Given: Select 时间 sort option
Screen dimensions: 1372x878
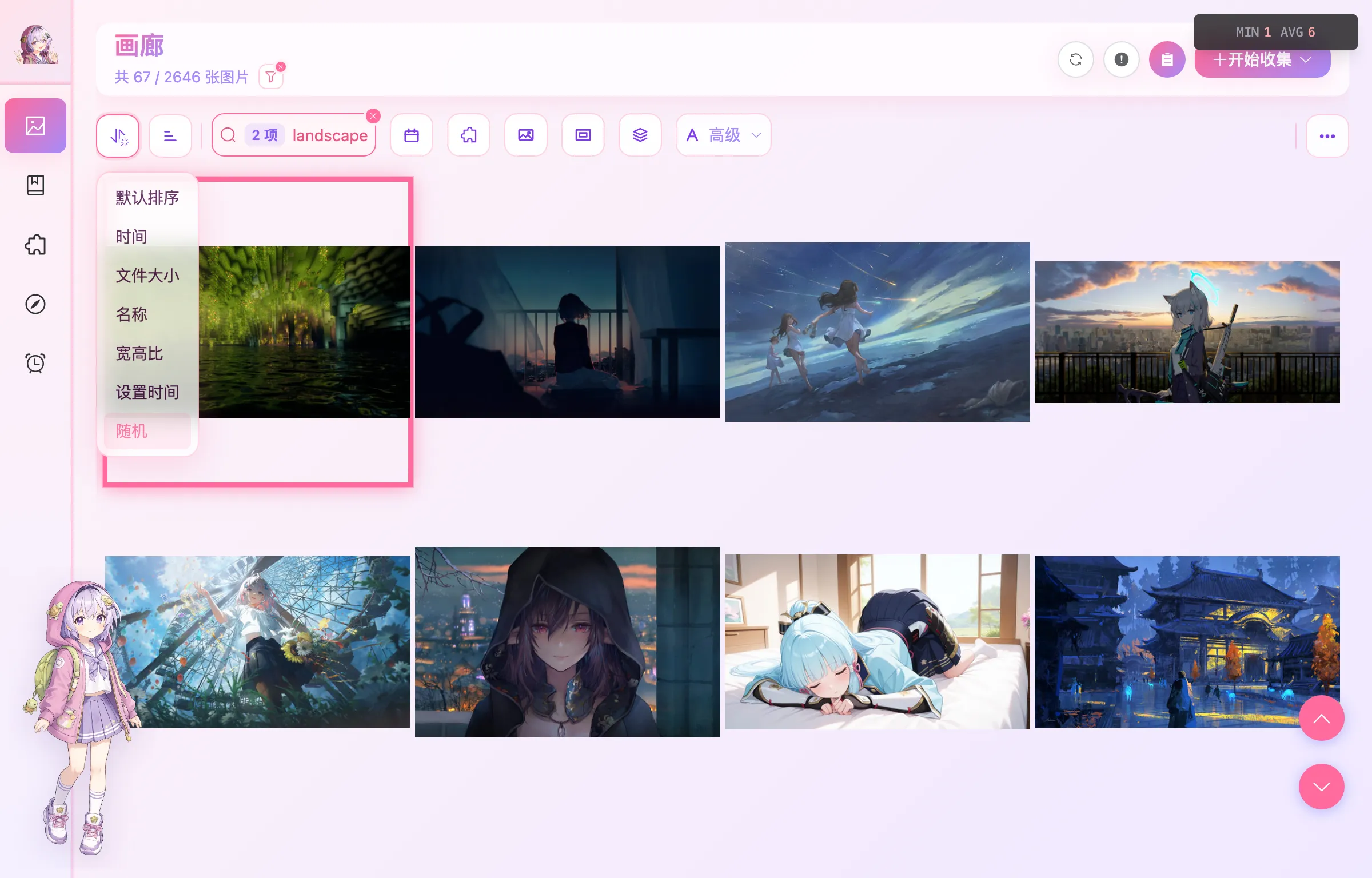Looking at the screenshot, I should pos(147,237).
